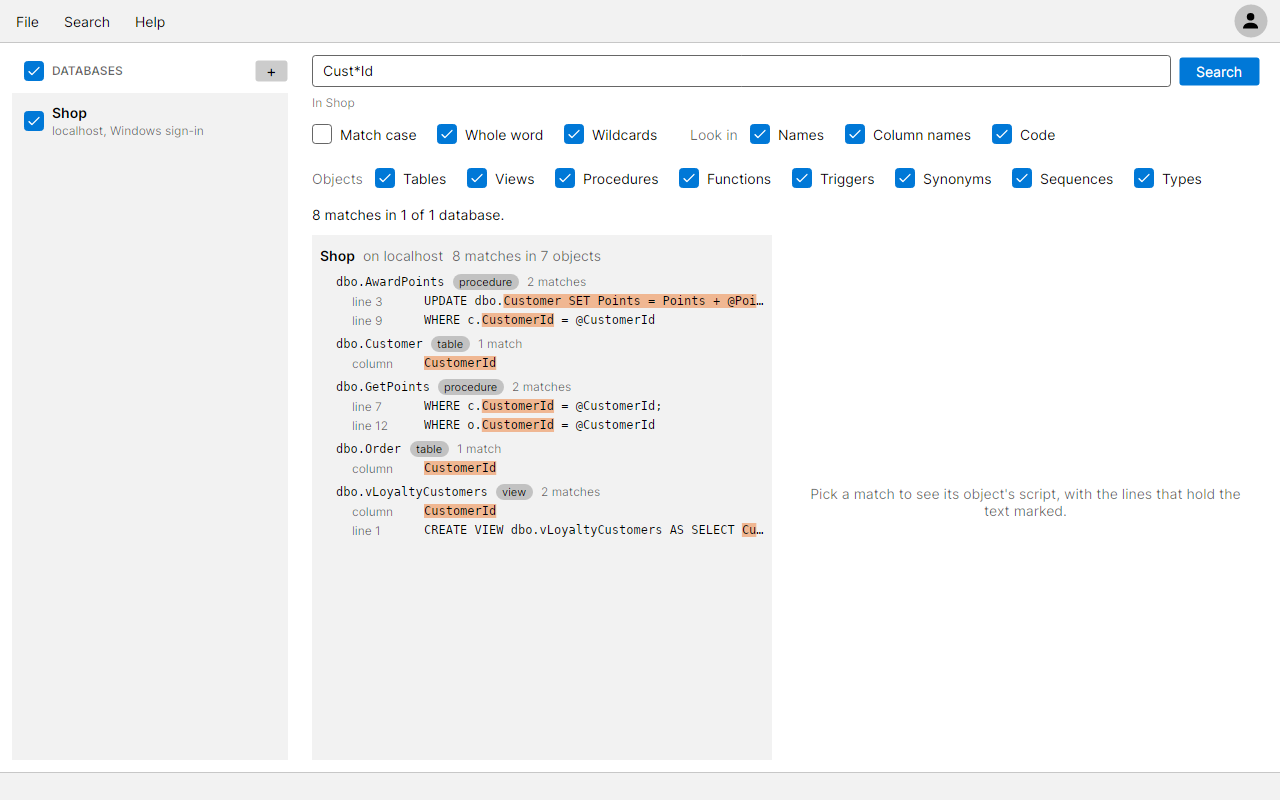
Task: Toggle the Sequences checkbox
Action: point(1022,178)
